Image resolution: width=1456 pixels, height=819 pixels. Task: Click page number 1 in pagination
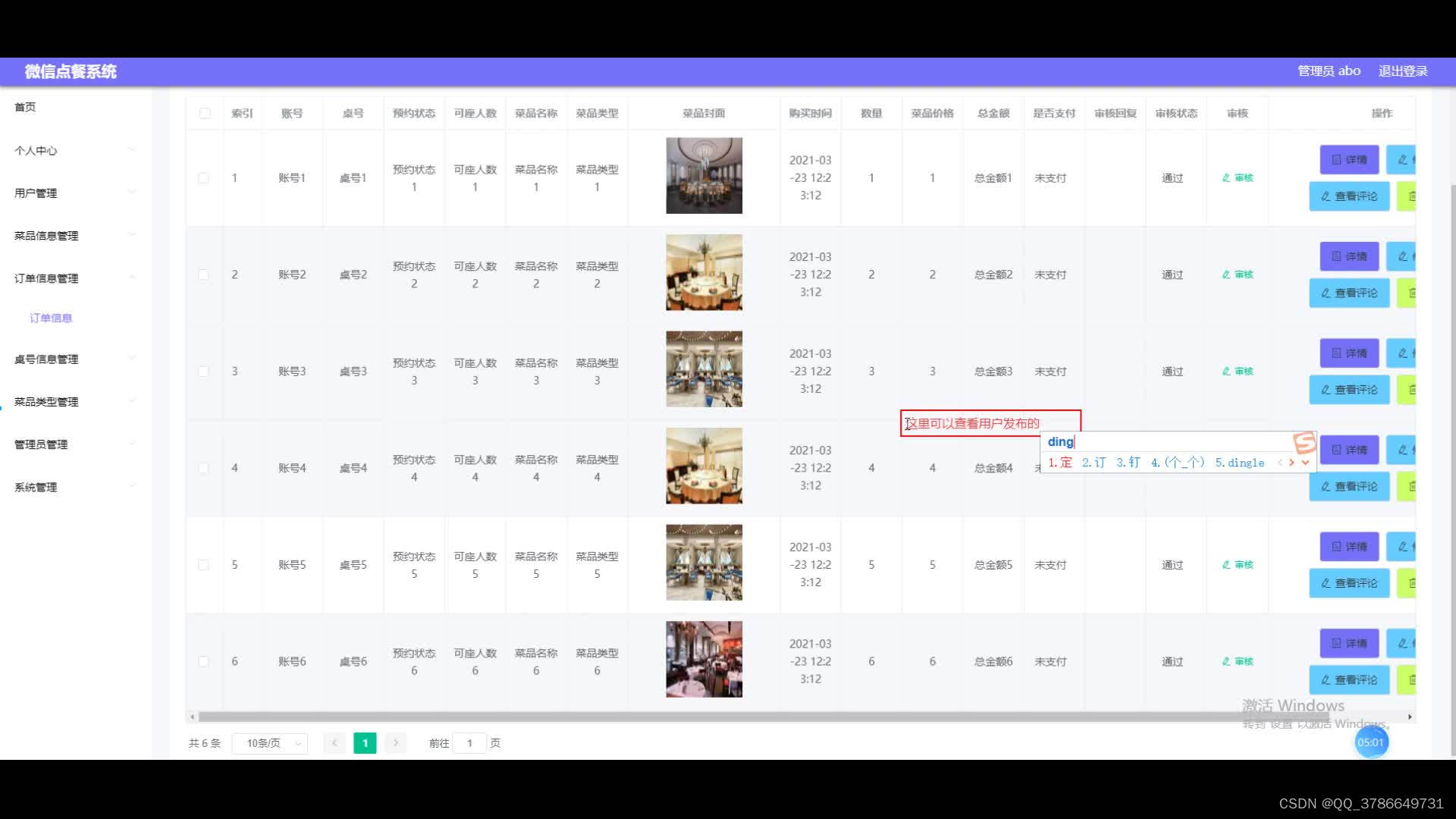coord(365,743)
